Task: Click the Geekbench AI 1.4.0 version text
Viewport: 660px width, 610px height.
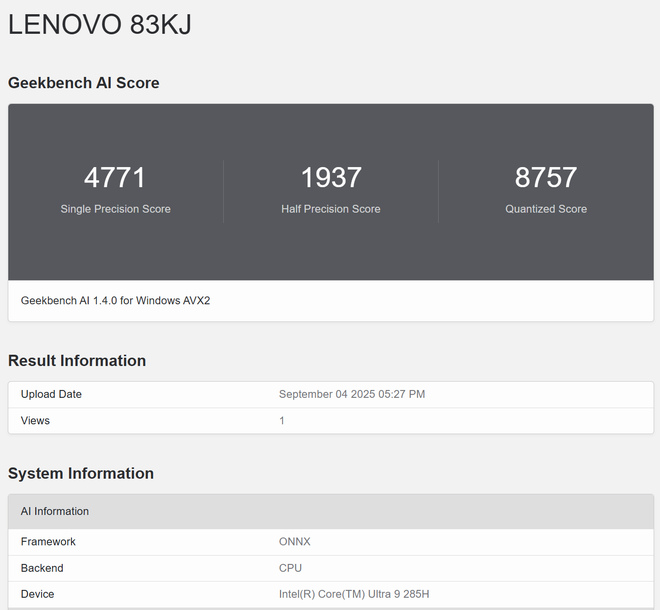Action: tap(115, 300)
